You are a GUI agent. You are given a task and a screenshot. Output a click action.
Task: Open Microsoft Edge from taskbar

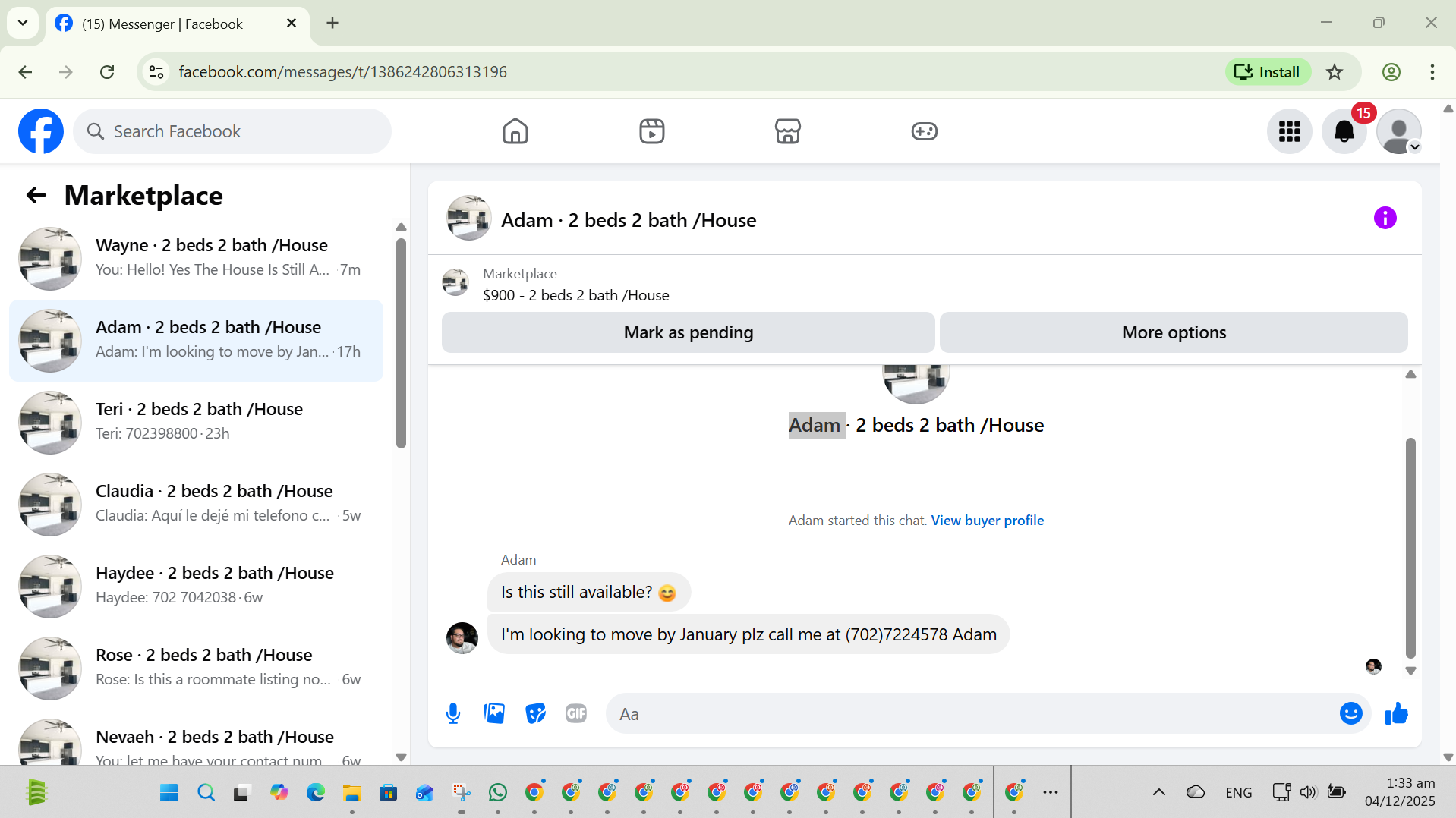point(315,793)
